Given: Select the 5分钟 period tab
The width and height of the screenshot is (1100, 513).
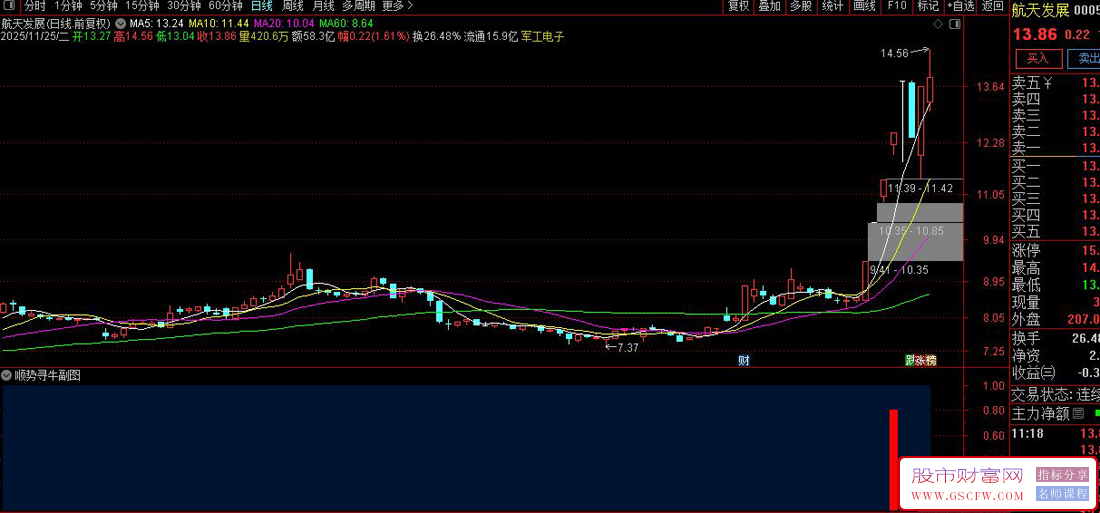Looking at the screenshot, I should click(103, 6).
